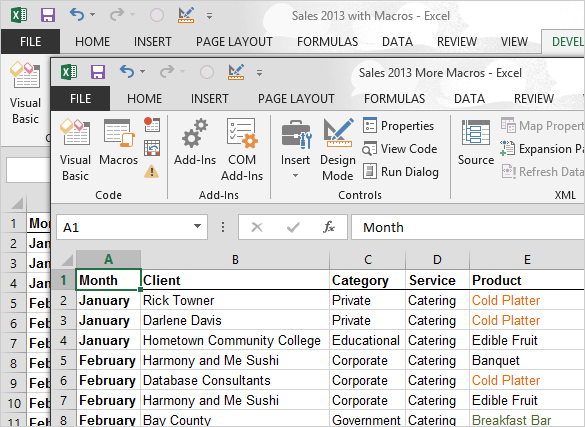Select the Banquet product cell
The width and height of the screenshot is (585, 427).
[527, 360]
